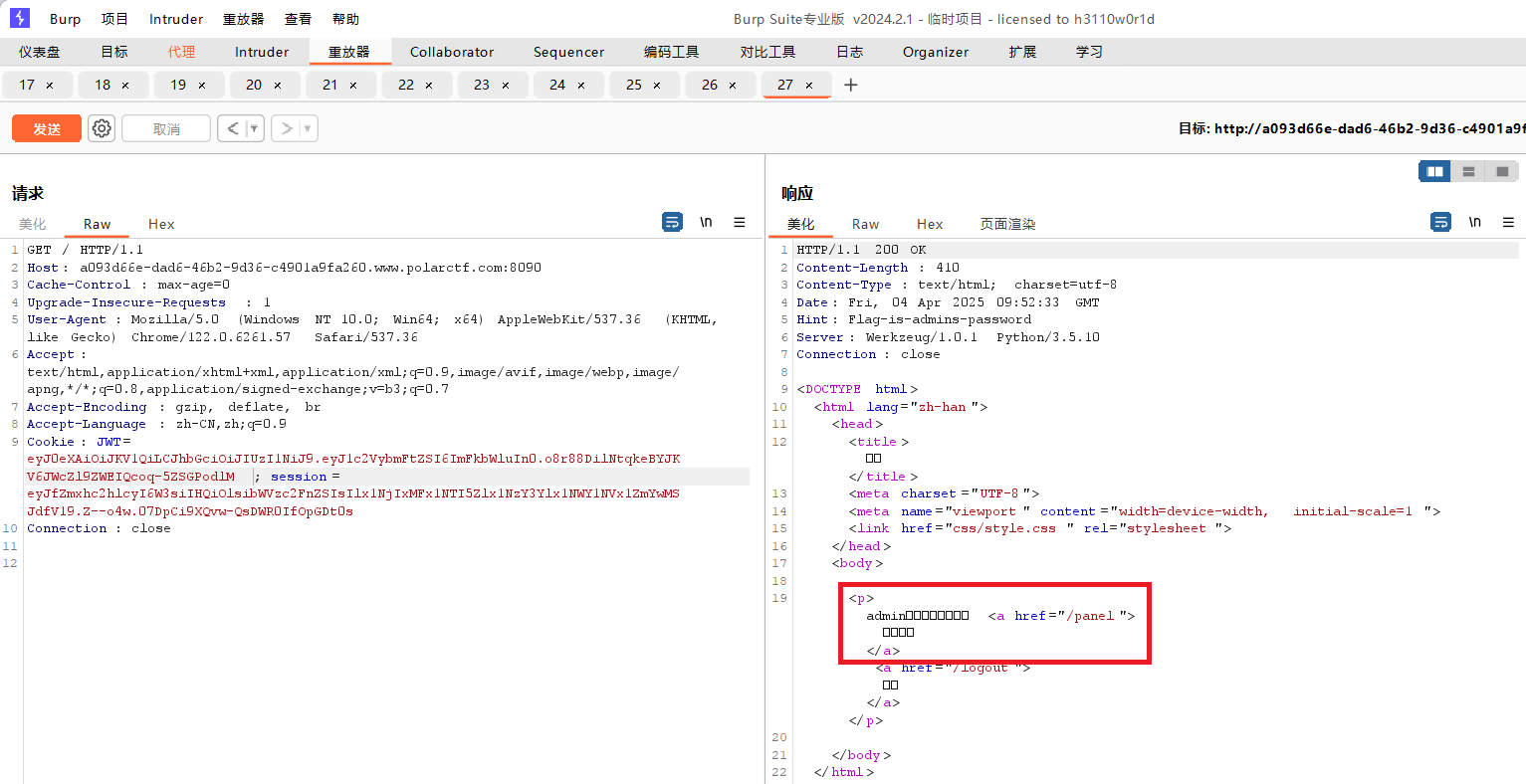
Task: Switch to the 学习 tab
Action: pos(1089,52)
